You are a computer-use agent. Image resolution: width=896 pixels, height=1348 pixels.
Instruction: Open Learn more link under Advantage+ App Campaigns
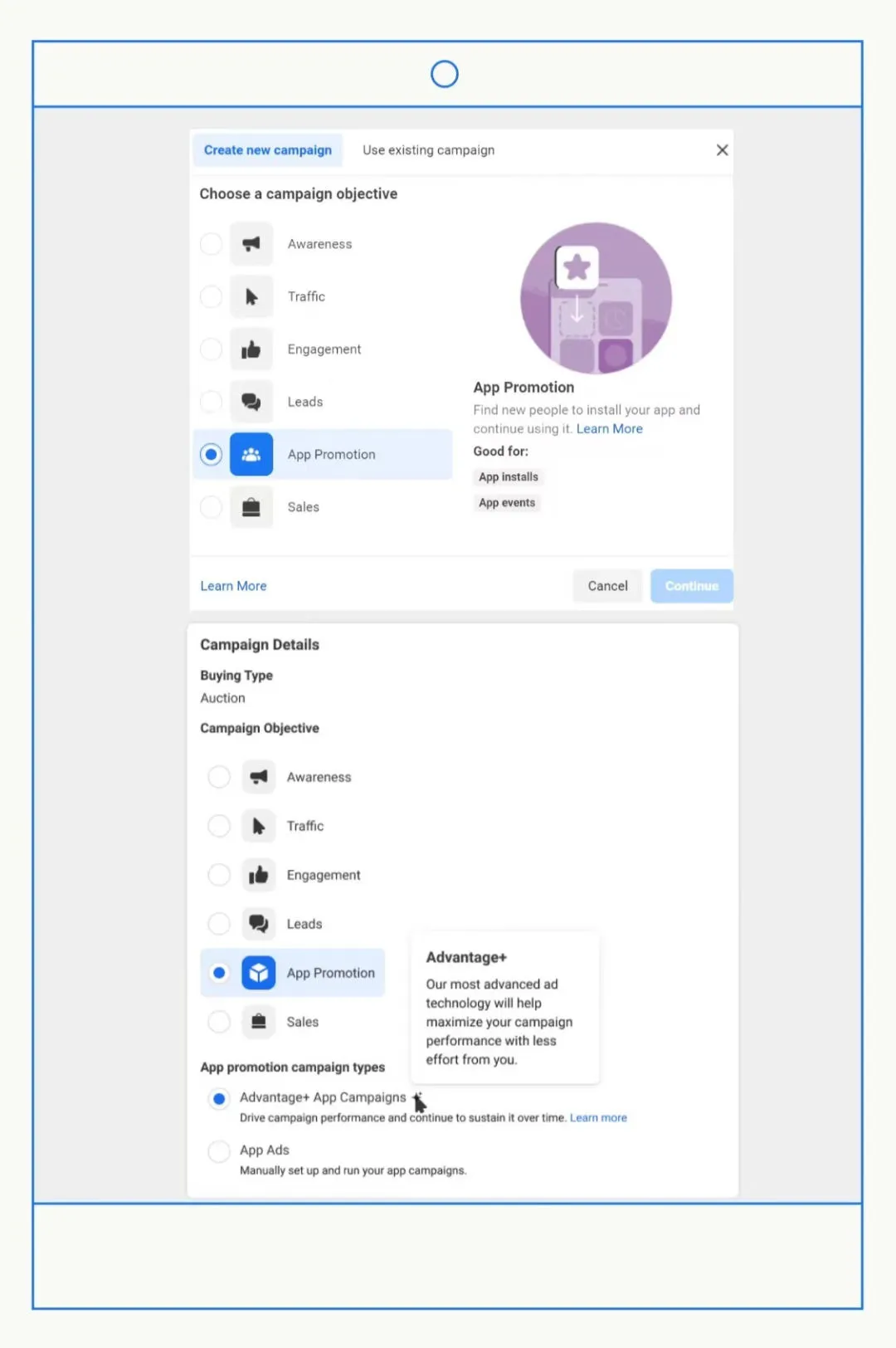598,1118
